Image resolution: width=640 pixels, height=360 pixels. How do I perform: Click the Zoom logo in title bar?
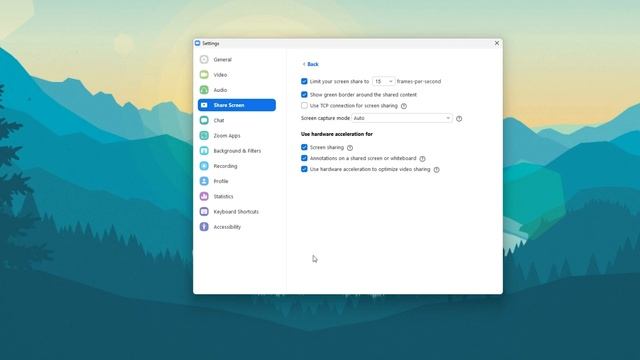pyautogui.click(x=198, y=43)
